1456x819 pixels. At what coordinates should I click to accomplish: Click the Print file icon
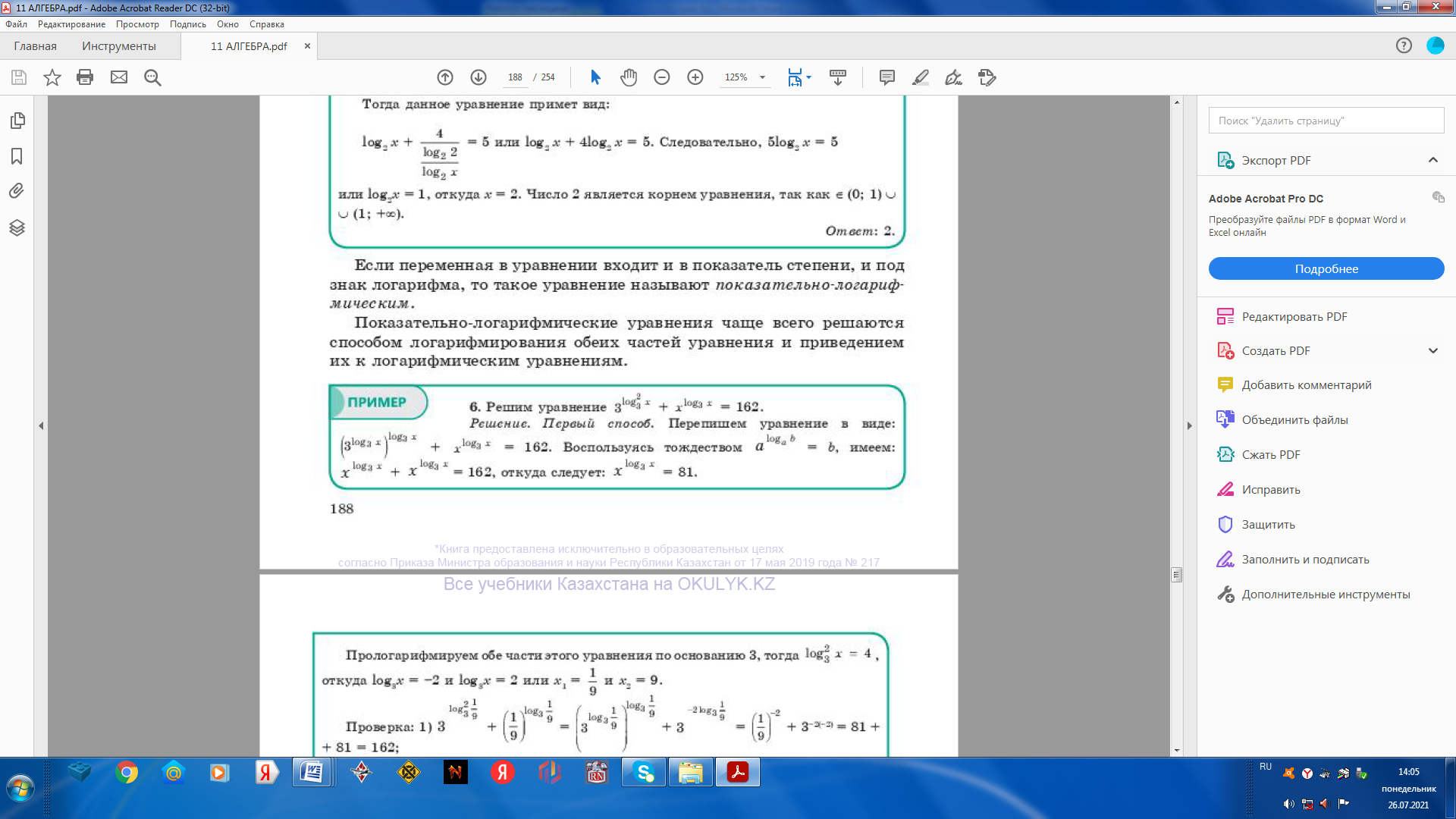85,77
